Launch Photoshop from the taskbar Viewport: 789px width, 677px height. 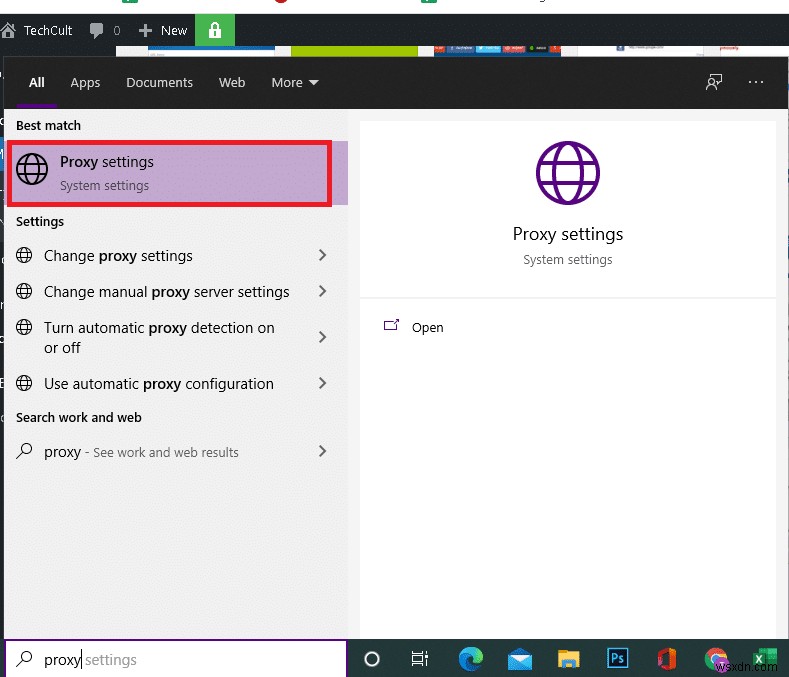617,659
